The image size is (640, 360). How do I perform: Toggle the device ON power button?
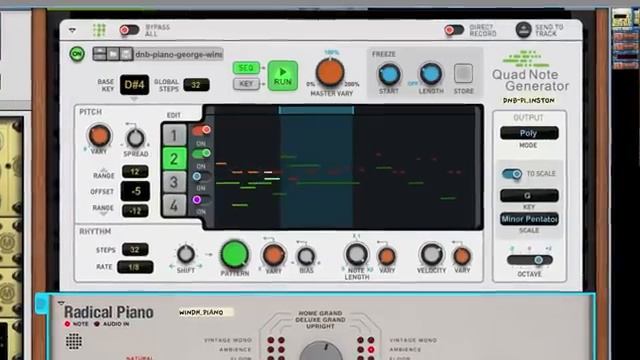77,54
